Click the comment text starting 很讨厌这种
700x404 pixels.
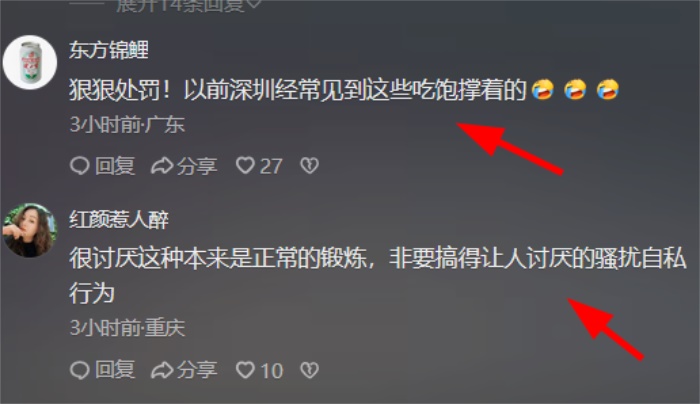[377, 275]
